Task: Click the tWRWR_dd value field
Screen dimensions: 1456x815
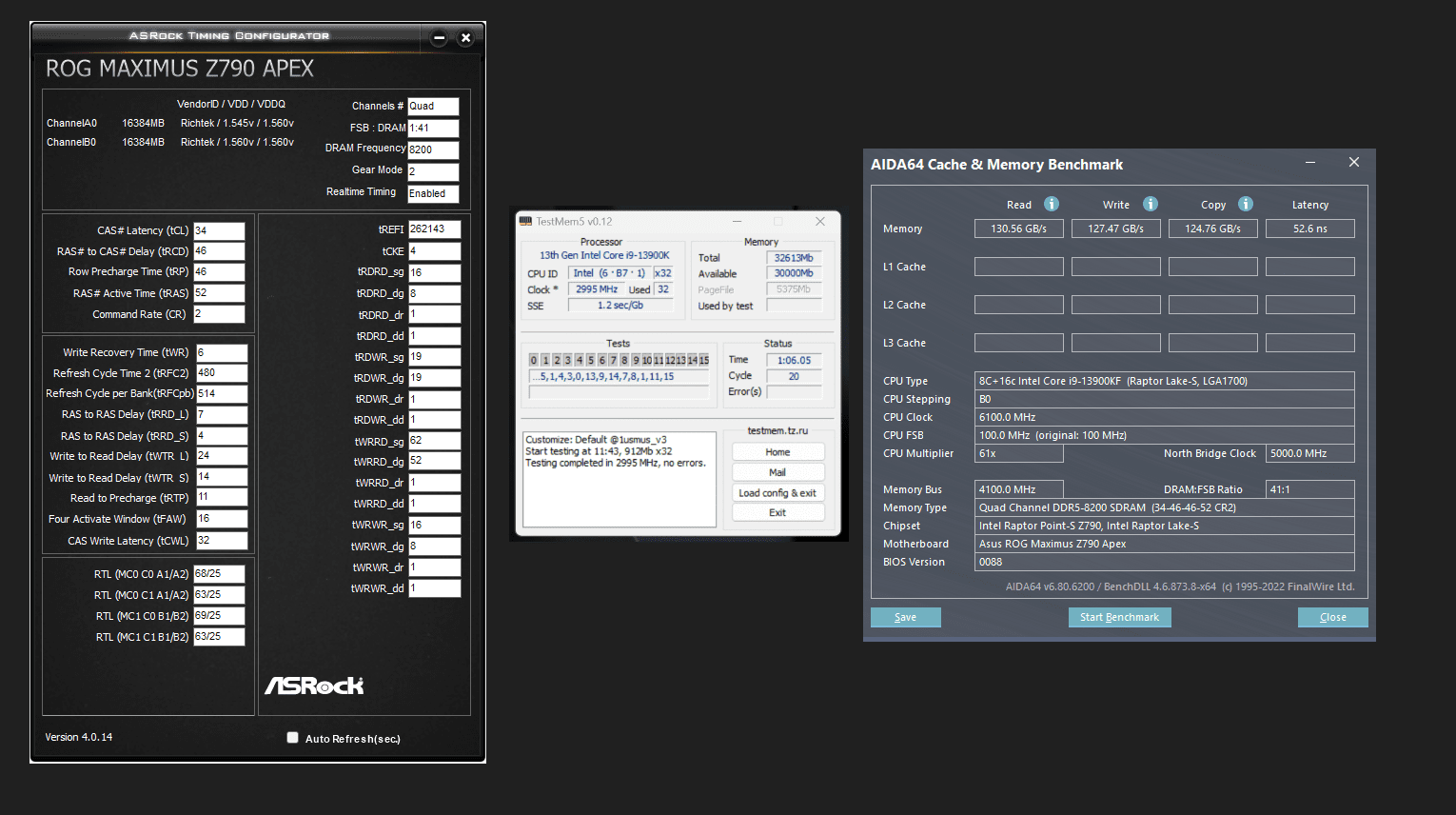Action: coord(435,588)
